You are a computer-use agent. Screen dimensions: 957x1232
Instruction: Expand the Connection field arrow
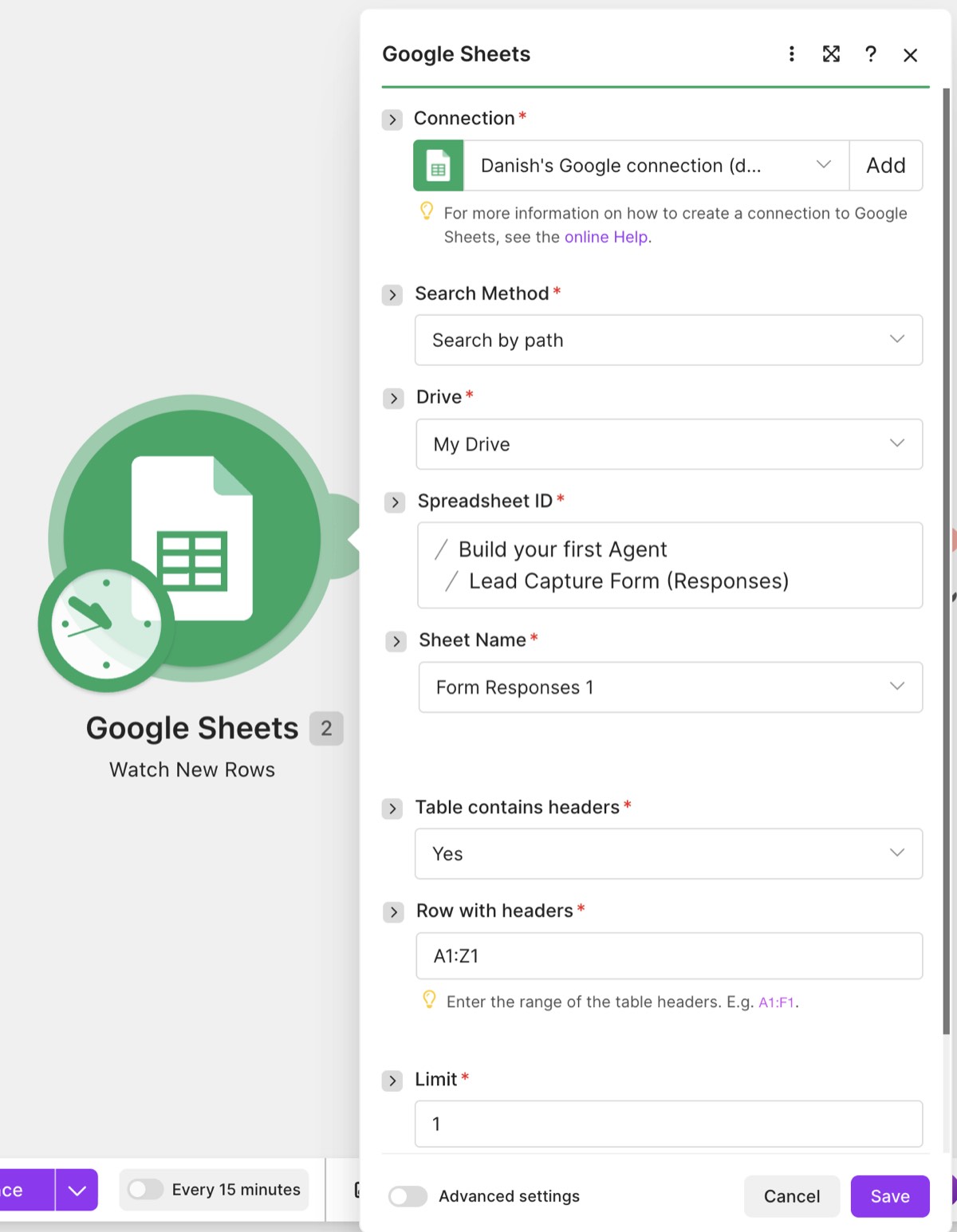click(x=392, y=120)
